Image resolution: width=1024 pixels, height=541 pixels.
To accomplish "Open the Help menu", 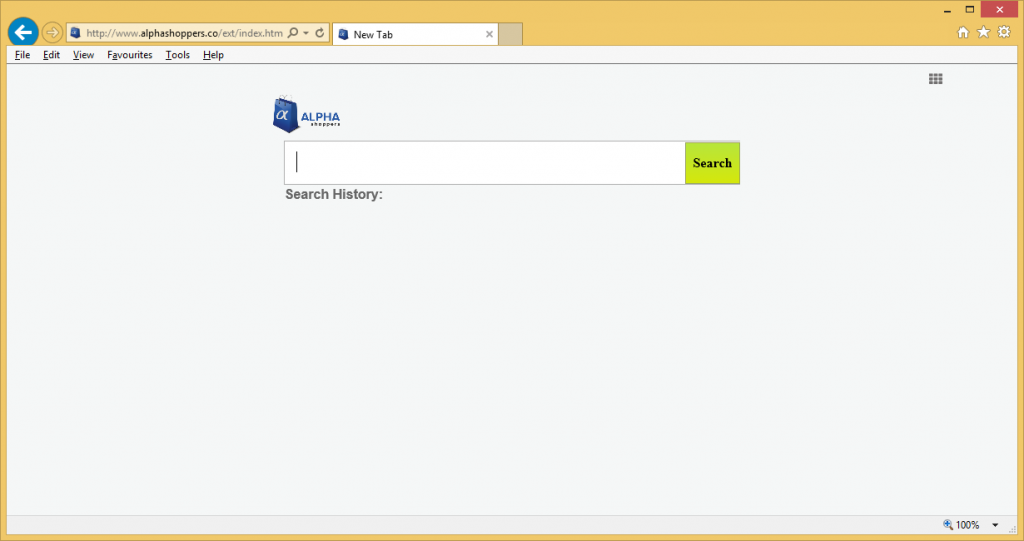I will (214, 55).
